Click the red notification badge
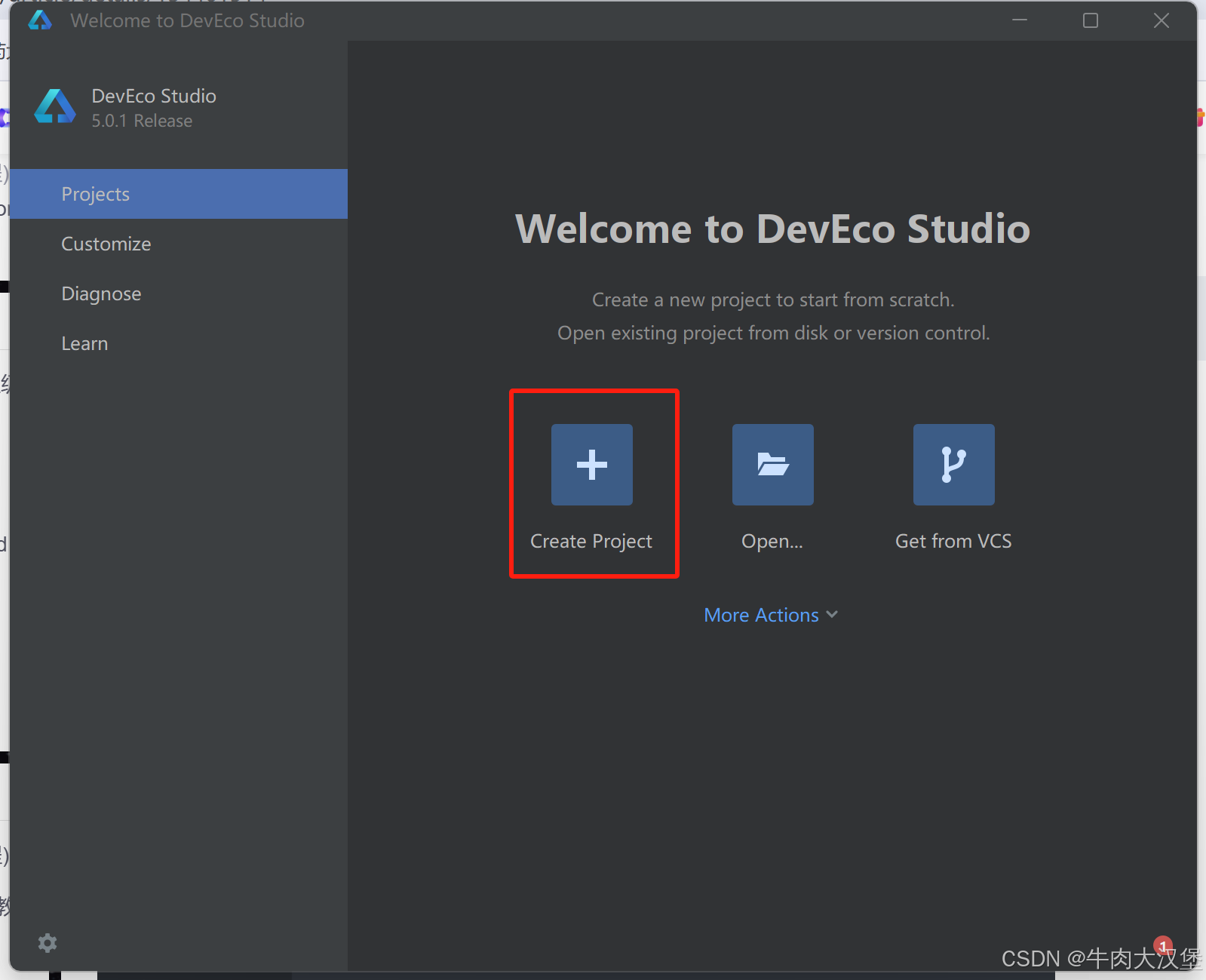Screen dimensions: 1206x980 point(1164,945)
